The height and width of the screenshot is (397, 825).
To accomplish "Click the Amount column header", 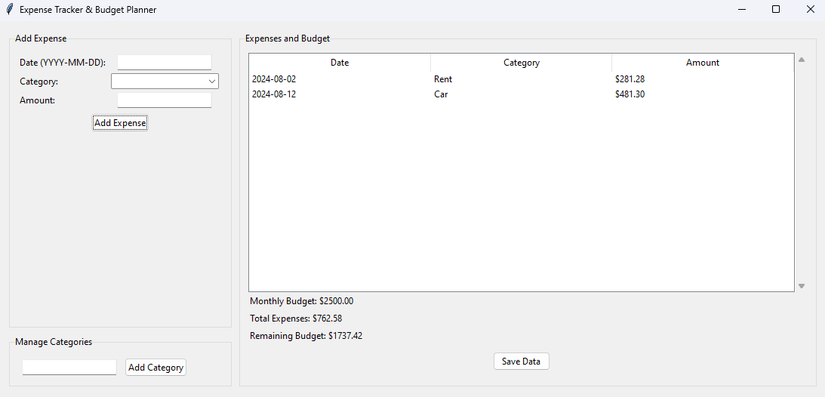I will [x=702, y=63].
